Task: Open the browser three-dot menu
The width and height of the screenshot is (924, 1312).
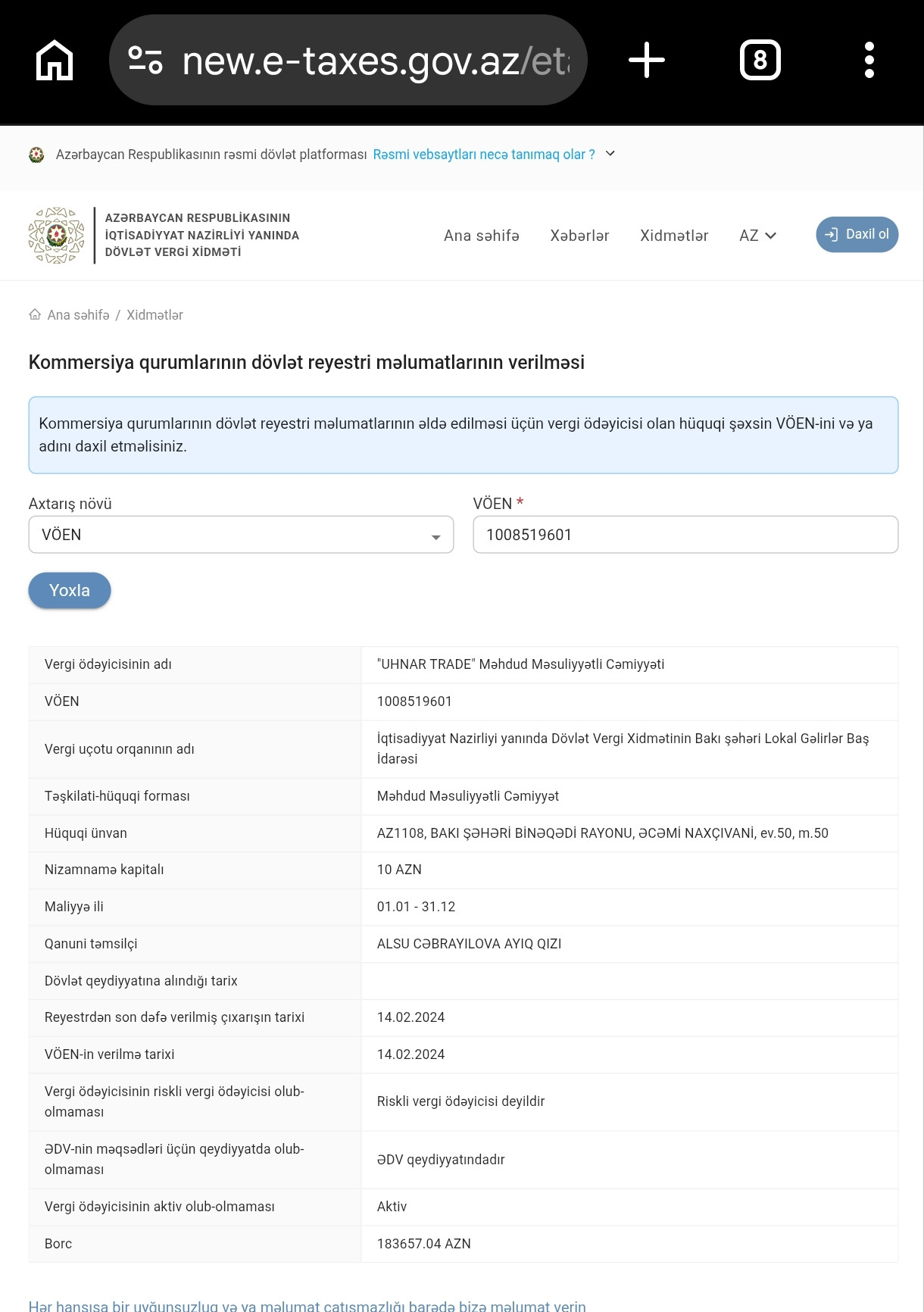Action: pos(869,60)
